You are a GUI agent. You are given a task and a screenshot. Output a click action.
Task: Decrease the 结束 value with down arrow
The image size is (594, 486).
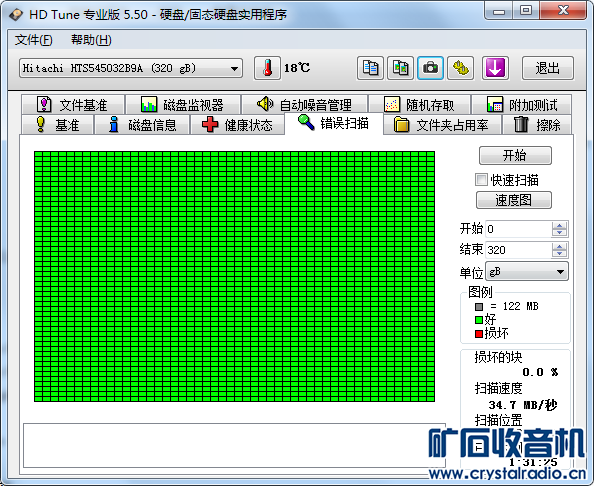[560, 254]
